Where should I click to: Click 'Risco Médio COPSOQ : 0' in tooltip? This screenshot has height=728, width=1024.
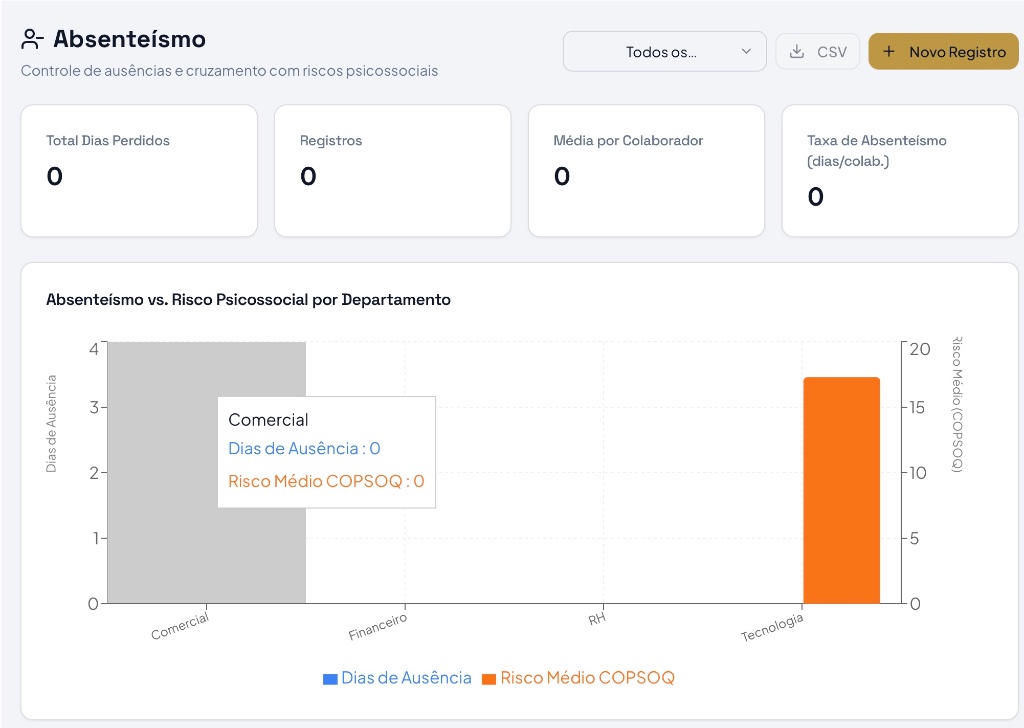[x=327, y=481]
